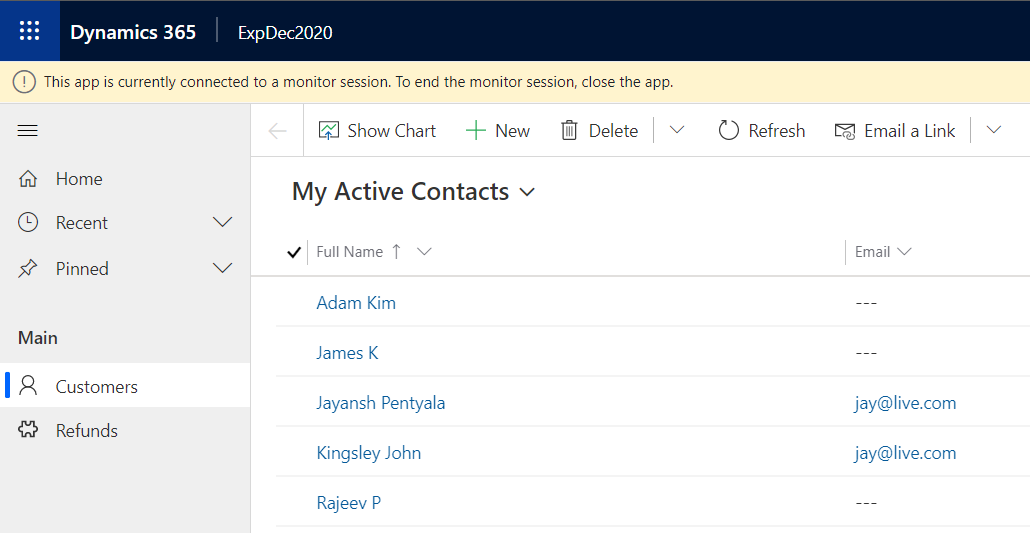Click the back arrow in command bar
This screenshot has width=1030, height=533.
tap(277, 131)
